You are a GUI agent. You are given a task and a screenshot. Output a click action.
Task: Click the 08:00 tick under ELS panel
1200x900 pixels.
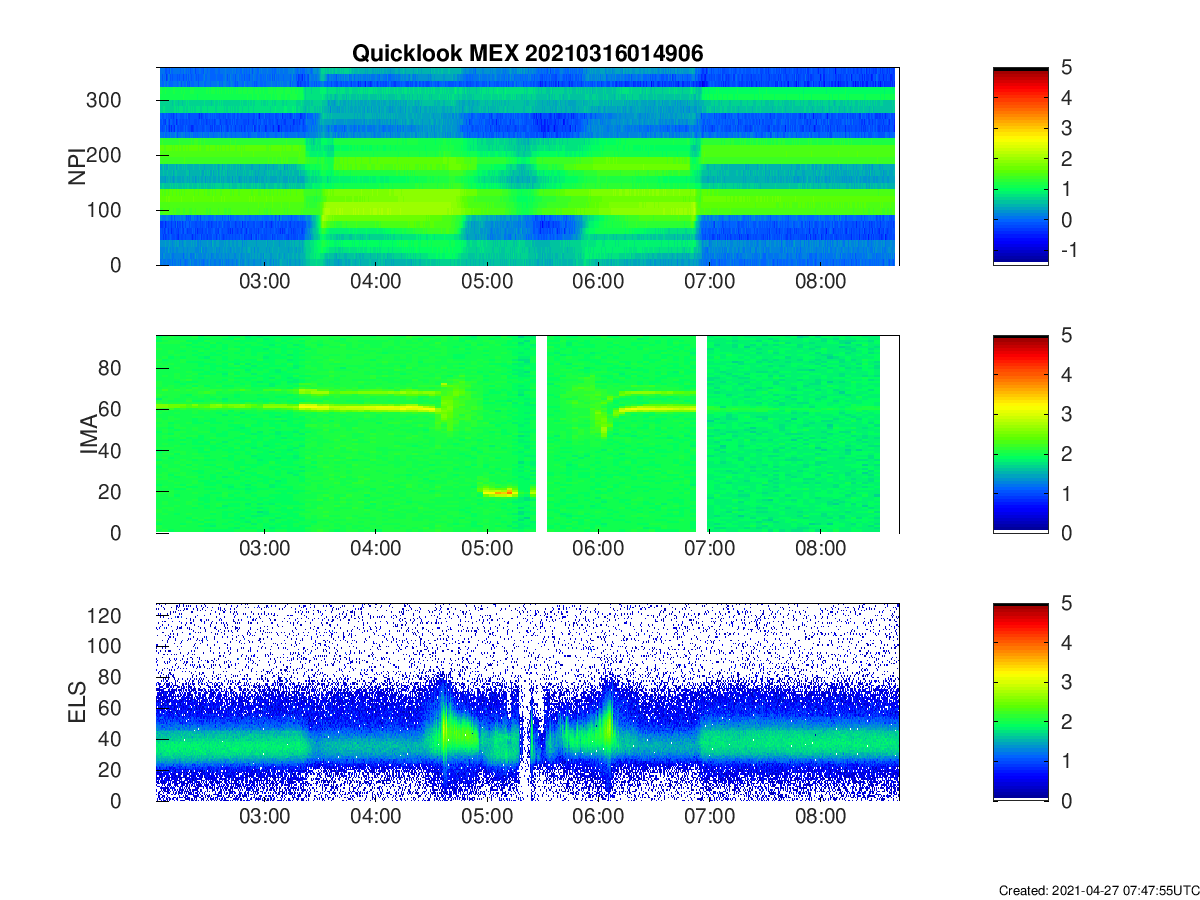(x=820, y=819)
